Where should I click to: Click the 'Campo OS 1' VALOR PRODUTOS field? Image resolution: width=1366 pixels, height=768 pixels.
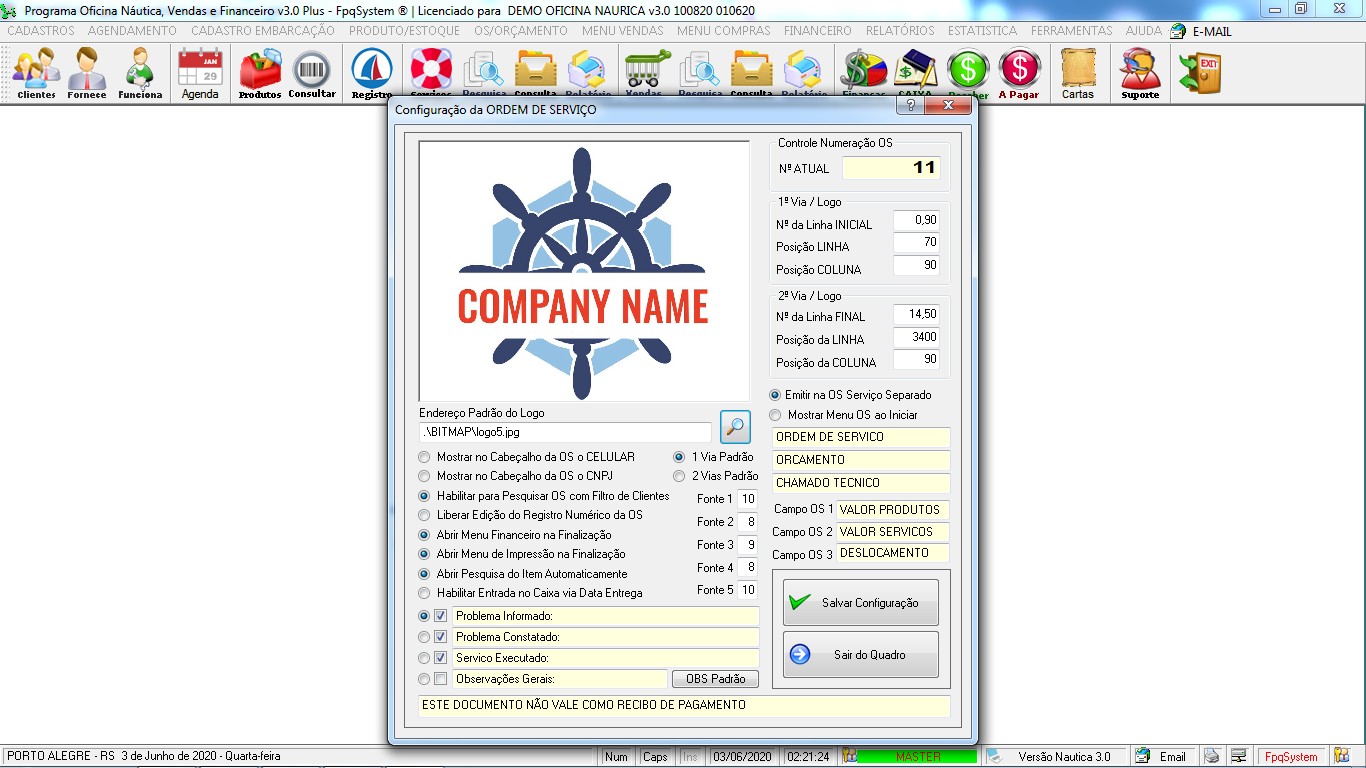pyautogui.click(x=893, y=510)
